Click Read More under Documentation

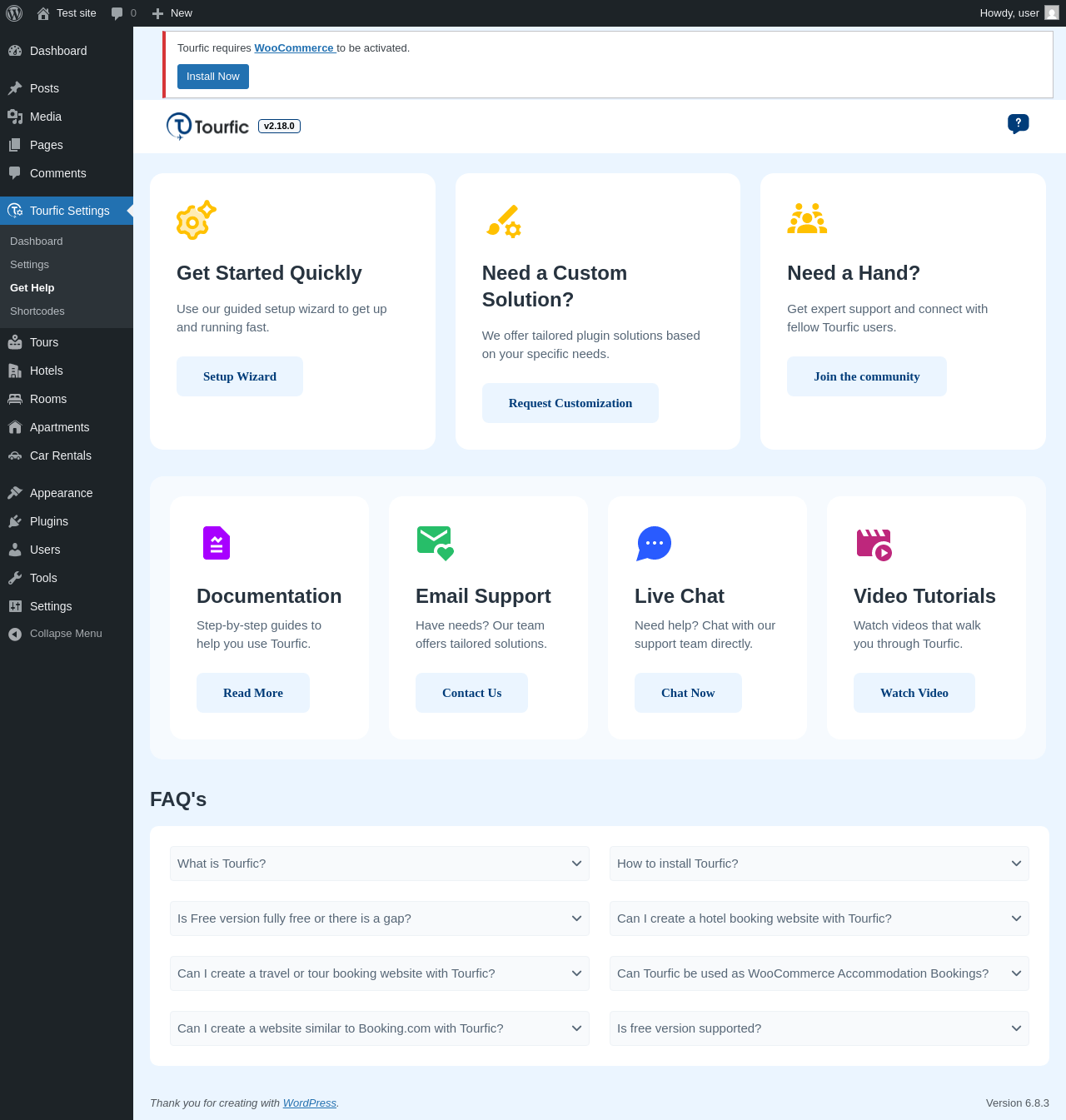[253, 693]
